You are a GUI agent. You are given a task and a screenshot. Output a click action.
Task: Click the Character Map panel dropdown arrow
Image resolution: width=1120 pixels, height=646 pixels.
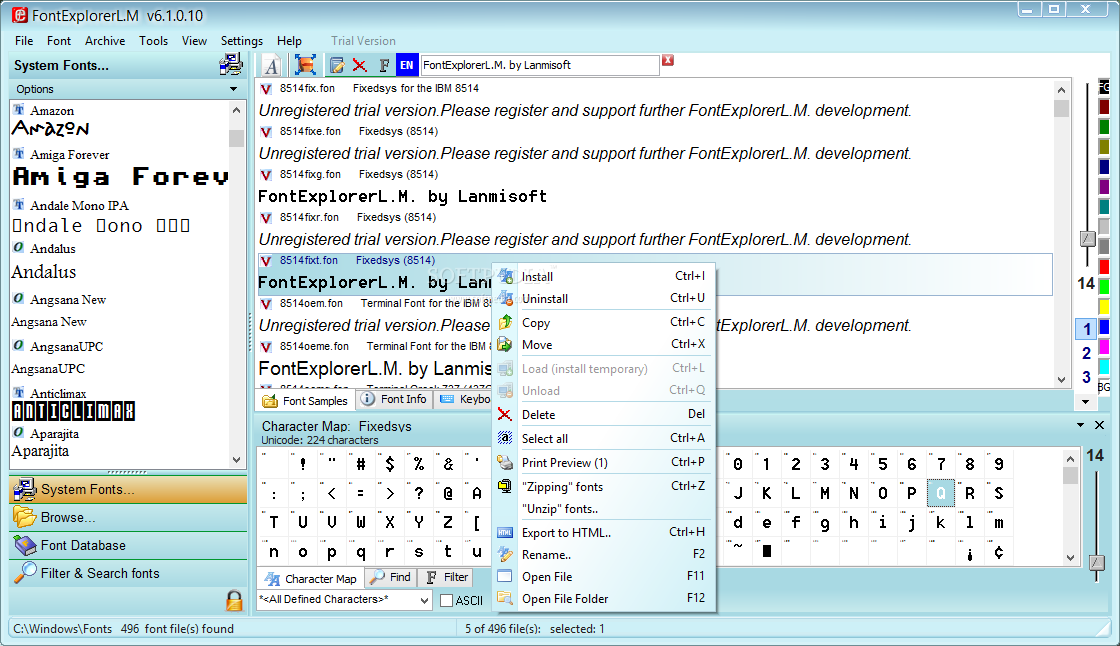[1080, 424]
